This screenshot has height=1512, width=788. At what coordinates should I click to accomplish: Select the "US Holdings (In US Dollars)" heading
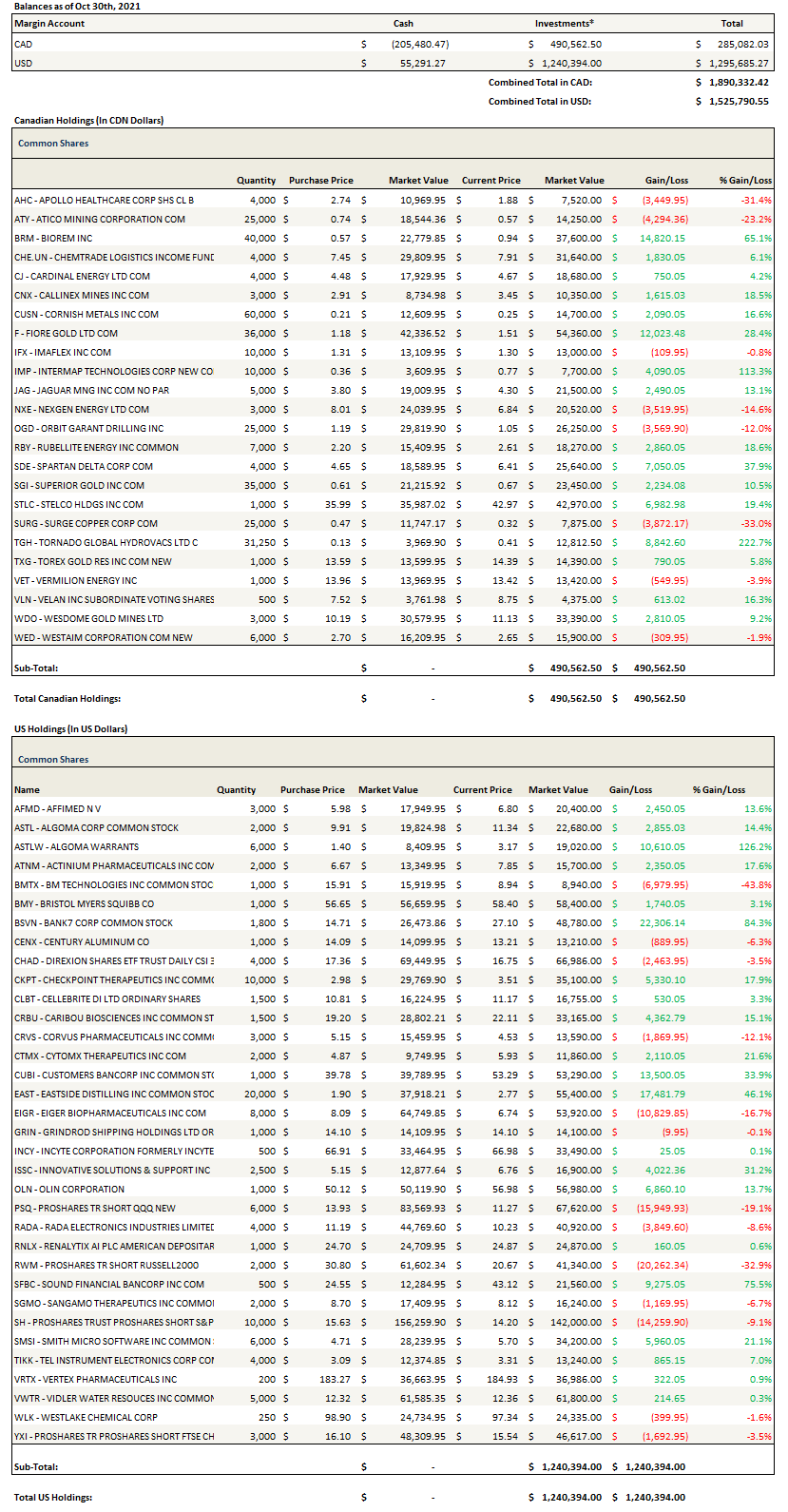tap(70, 729)
